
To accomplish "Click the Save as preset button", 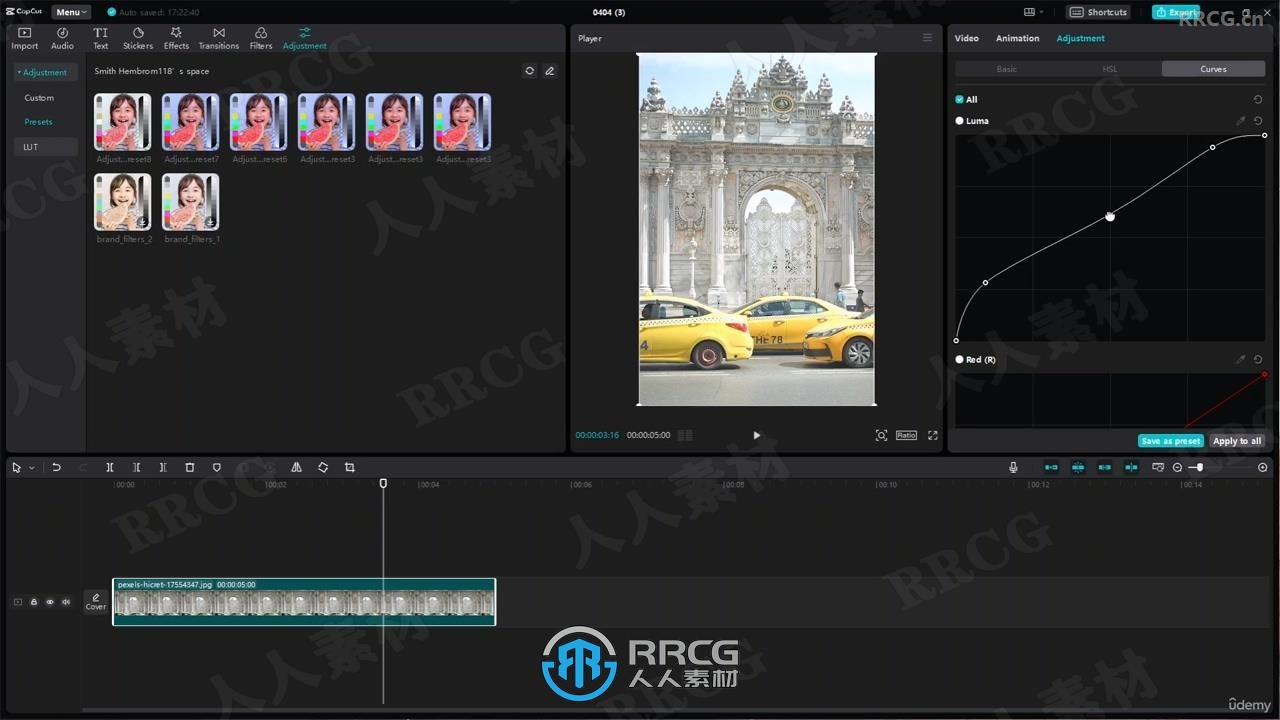I will click(1171, 441).
